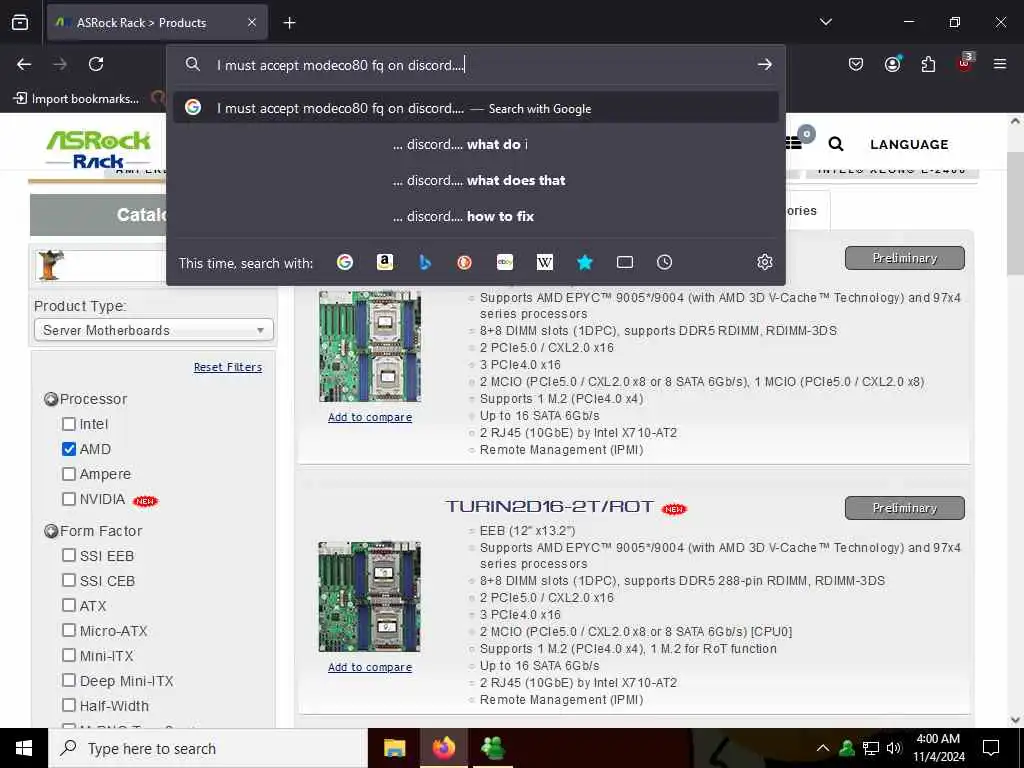Open File Explorer from taskbar
This screenshot has height=768, width=1024.
(x=394, y=748)
